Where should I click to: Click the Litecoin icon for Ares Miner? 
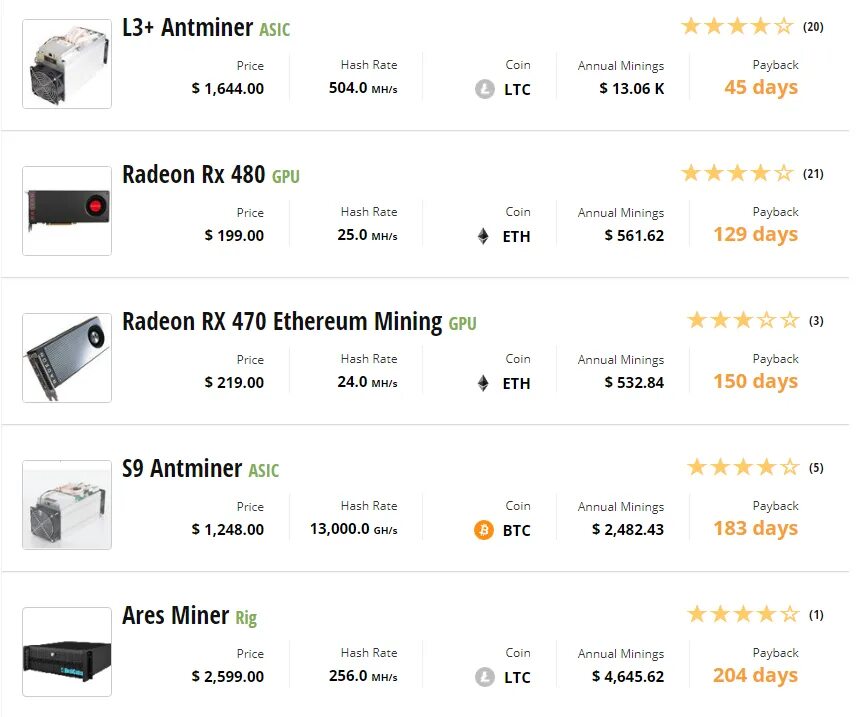coord(484,677)
